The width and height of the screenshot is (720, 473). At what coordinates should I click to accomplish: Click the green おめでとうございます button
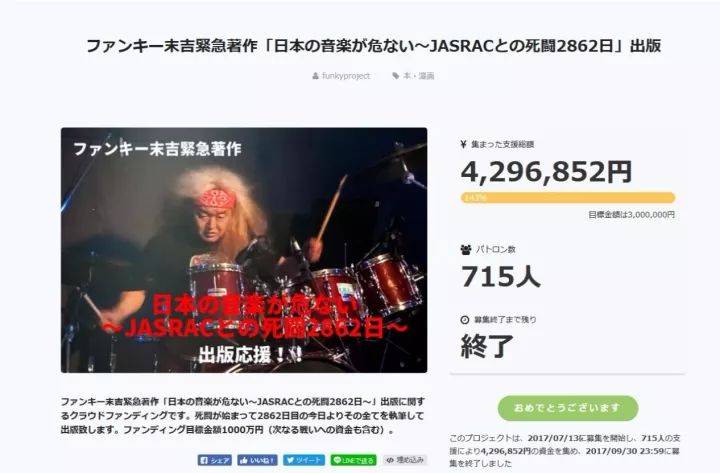coord(568,408)
